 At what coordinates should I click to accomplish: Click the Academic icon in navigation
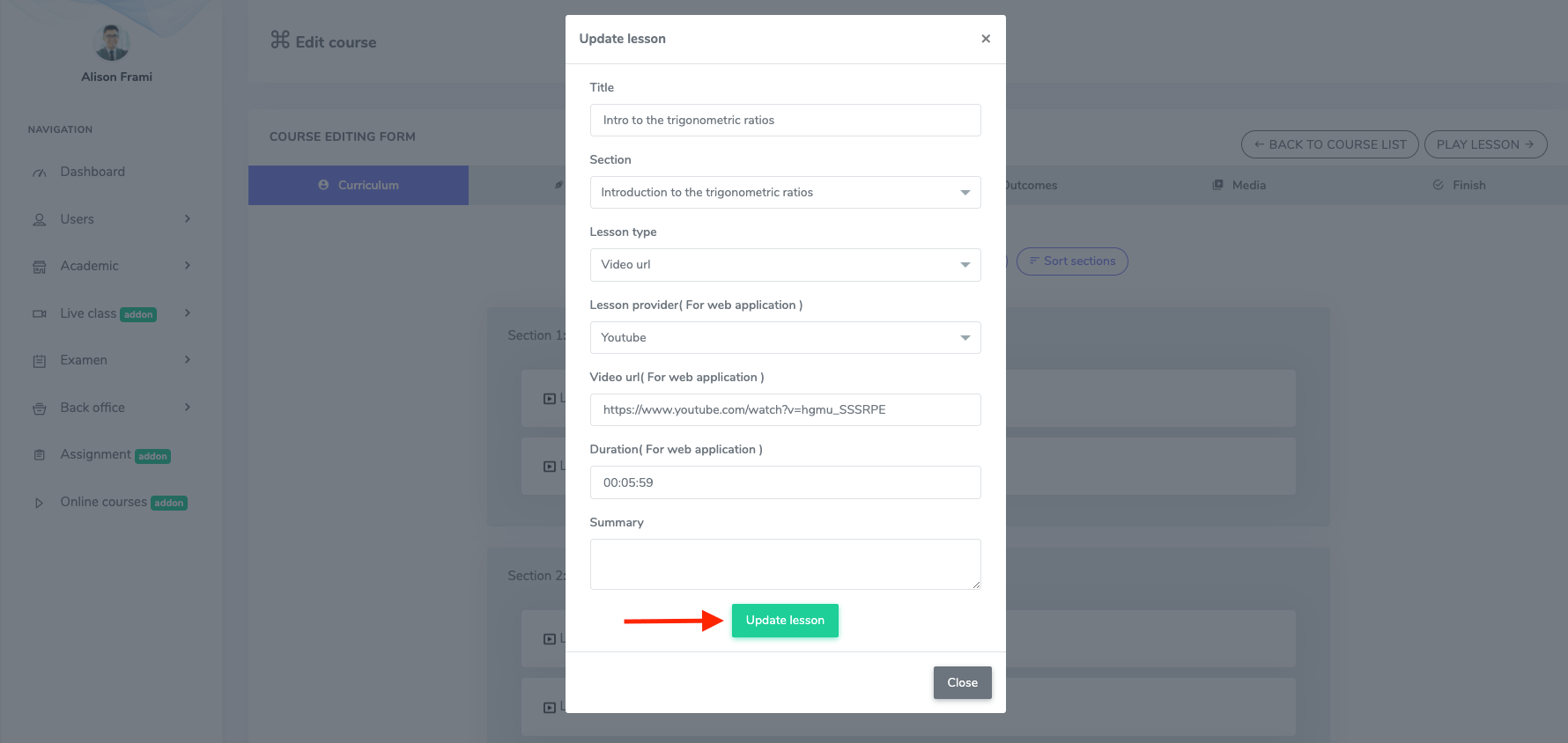click(x=40, y=265)
